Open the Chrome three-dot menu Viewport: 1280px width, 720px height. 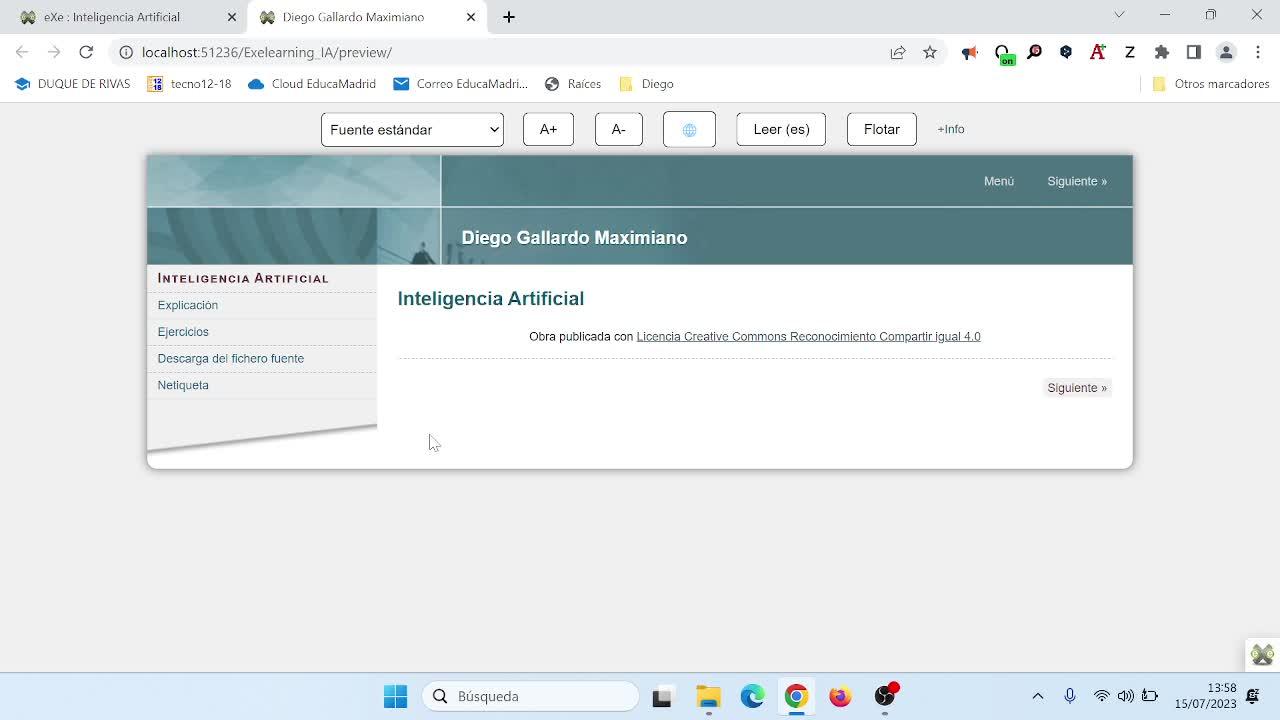point(1258,52)
